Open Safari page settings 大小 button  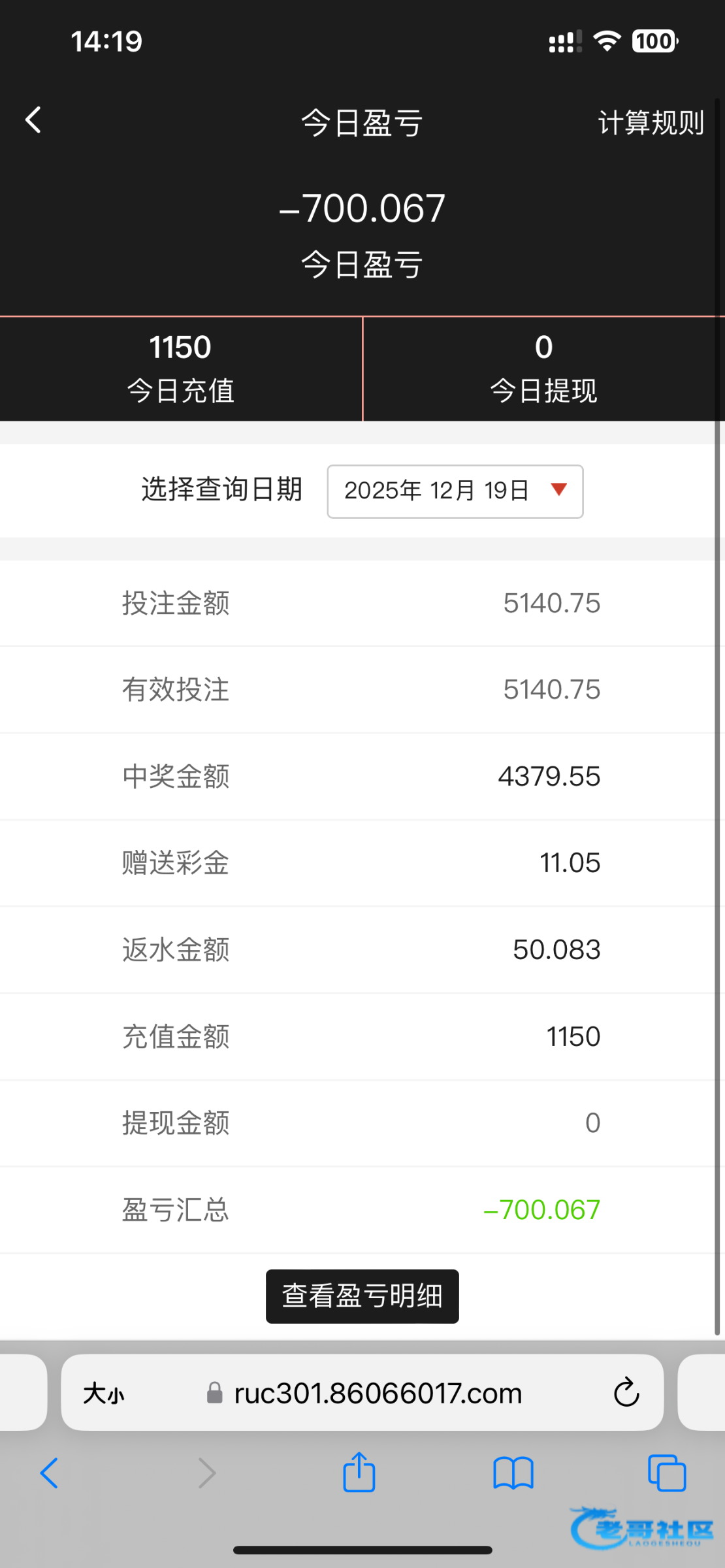pyautogui.click(x=103, y=1394)
